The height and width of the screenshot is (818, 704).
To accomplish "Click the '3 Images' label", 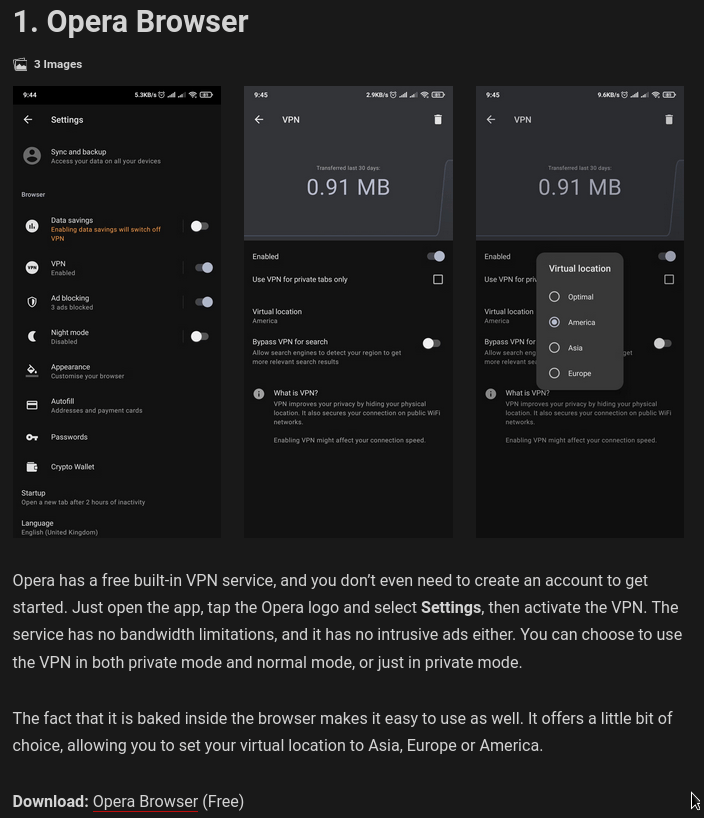I will tap(58, 64).
